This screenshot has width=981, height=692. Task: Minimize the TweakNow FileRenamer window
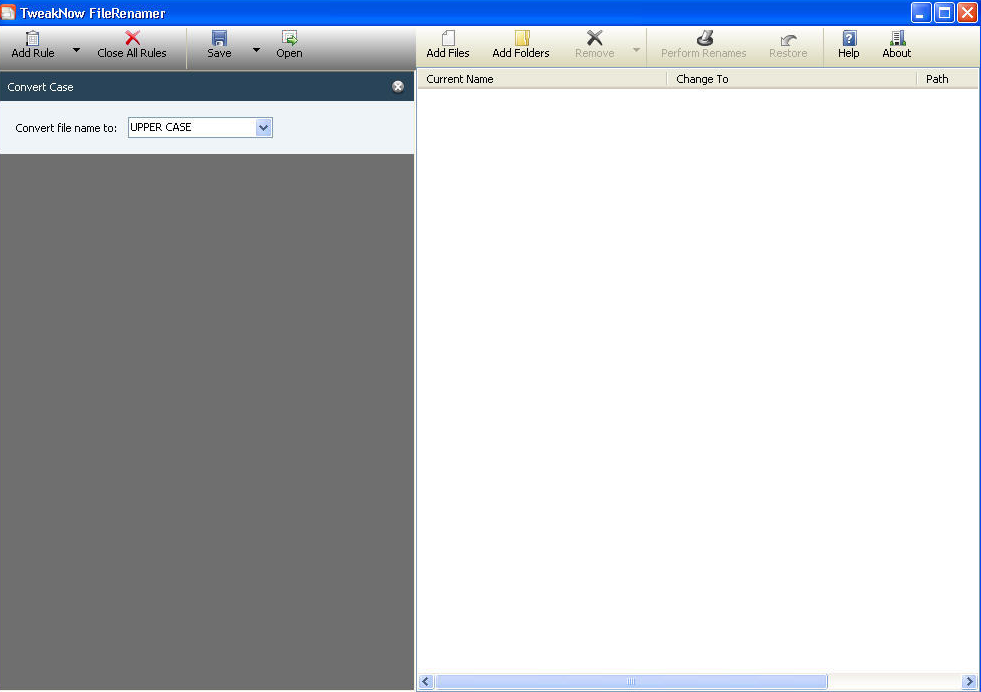(921, 13)
